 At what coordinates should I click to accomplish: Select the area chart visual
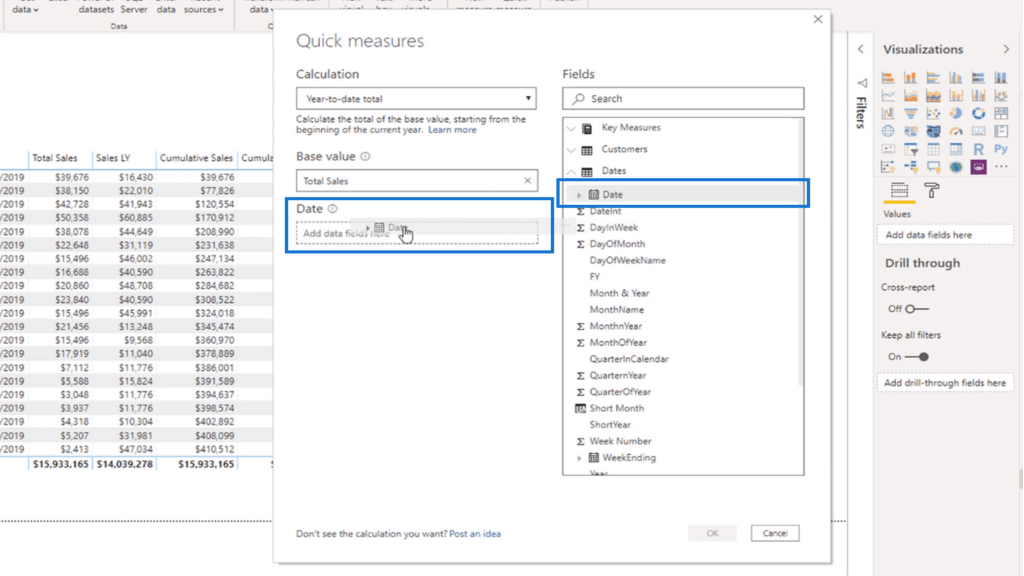point(910,96)
